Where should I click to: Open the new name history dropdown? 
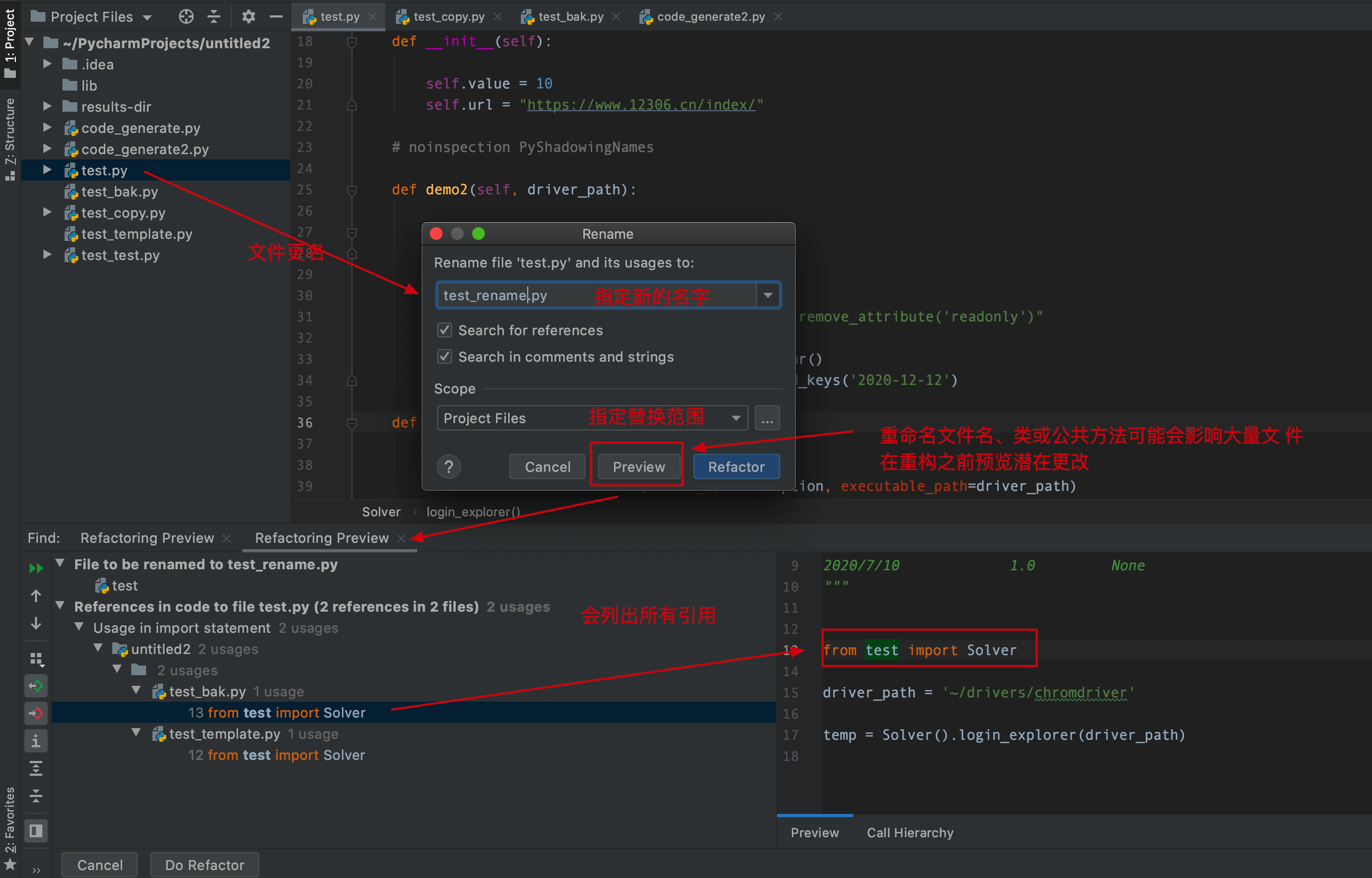pos(768,295)
